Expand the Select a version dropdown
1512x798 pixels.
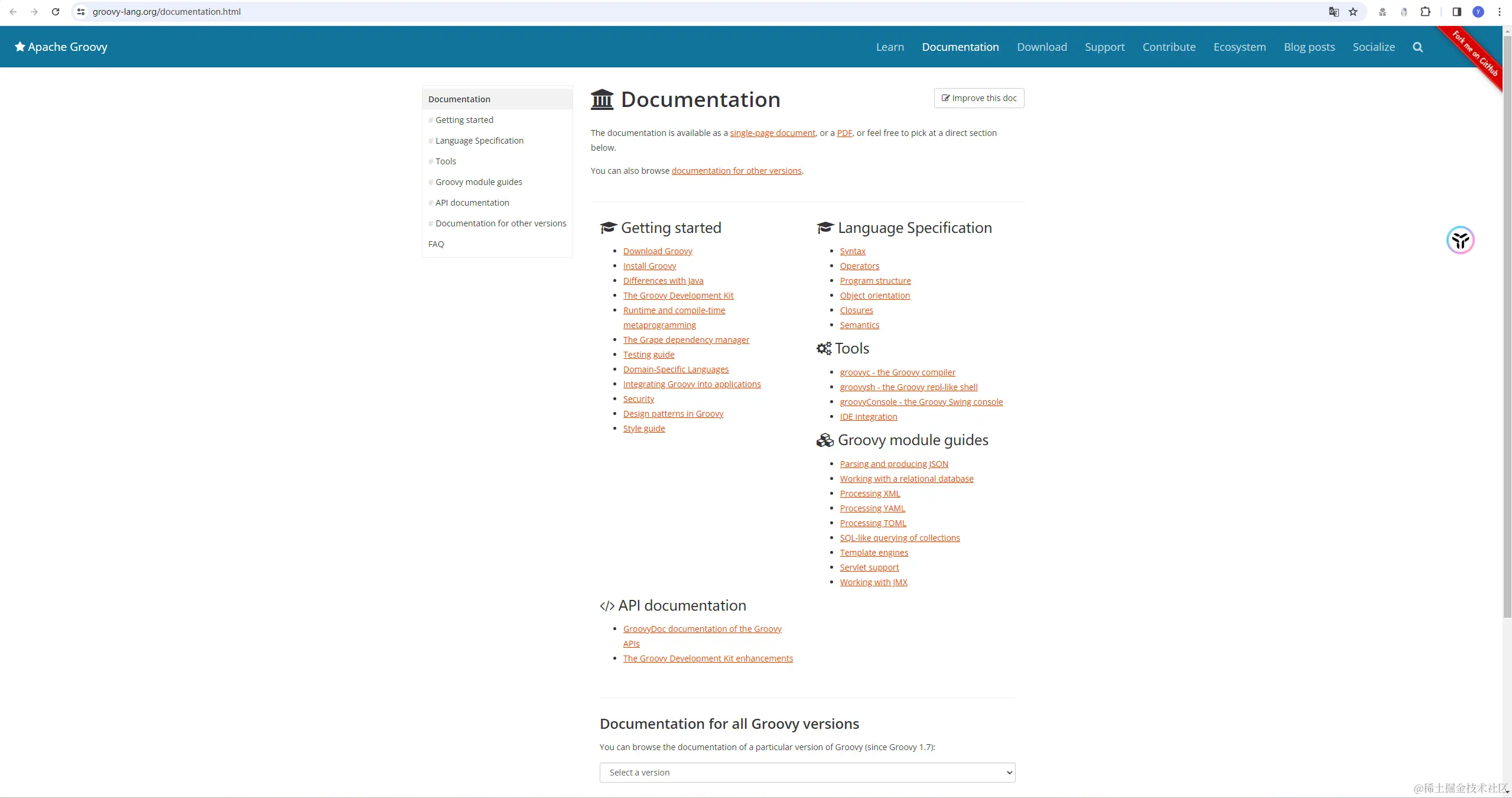[x=807, y=773]
